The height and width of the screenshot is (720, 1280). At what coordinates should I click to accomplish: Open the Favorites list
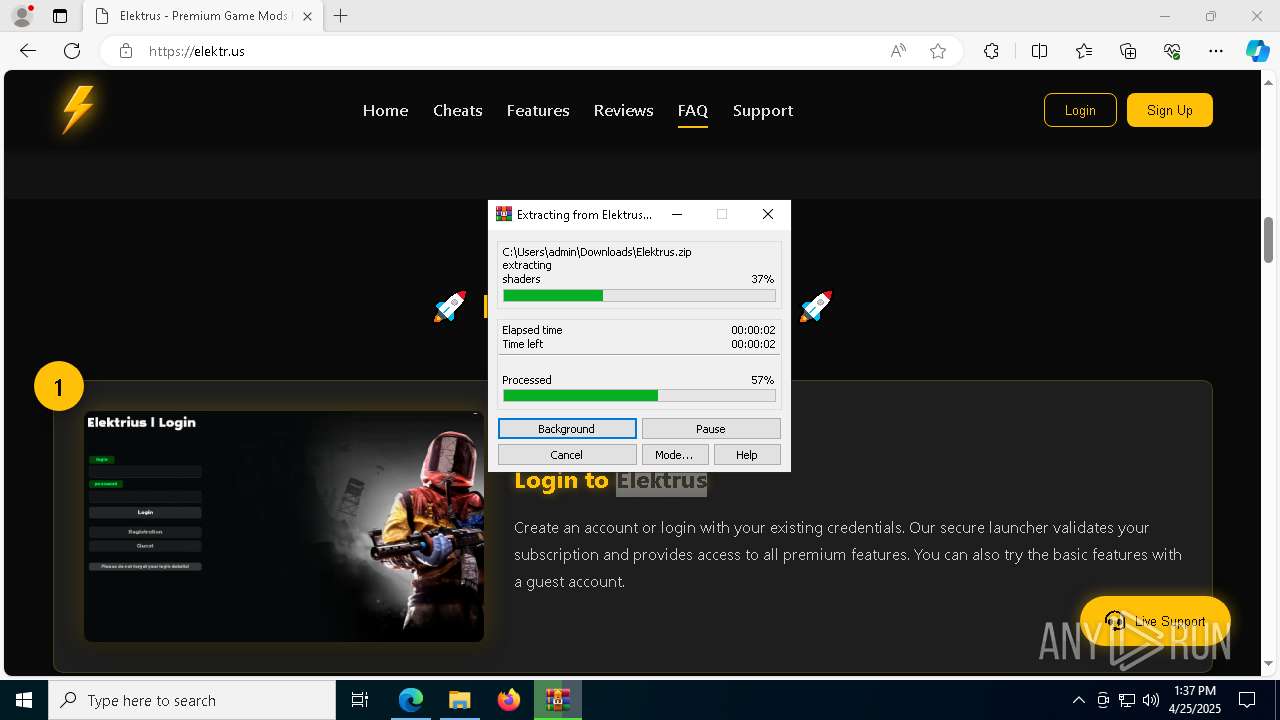pyautogui.click(x=1084, y=51)
